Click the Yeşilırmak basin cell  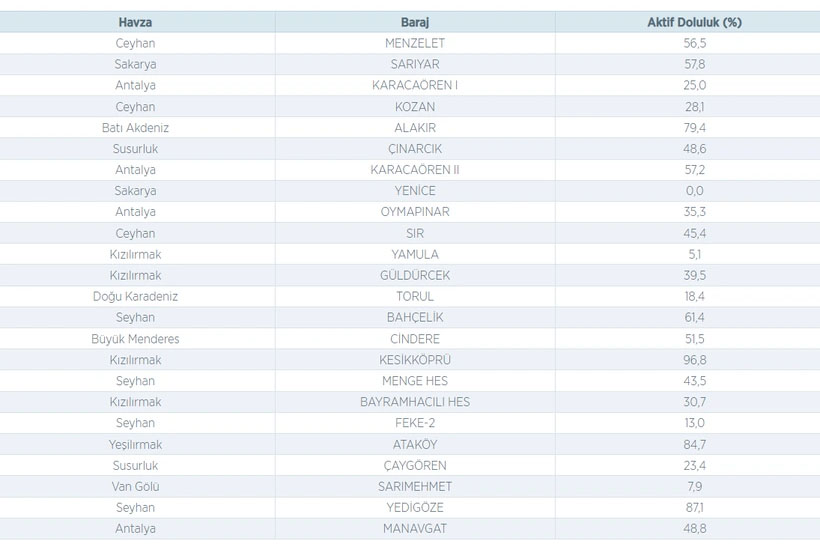click(135, 444)
